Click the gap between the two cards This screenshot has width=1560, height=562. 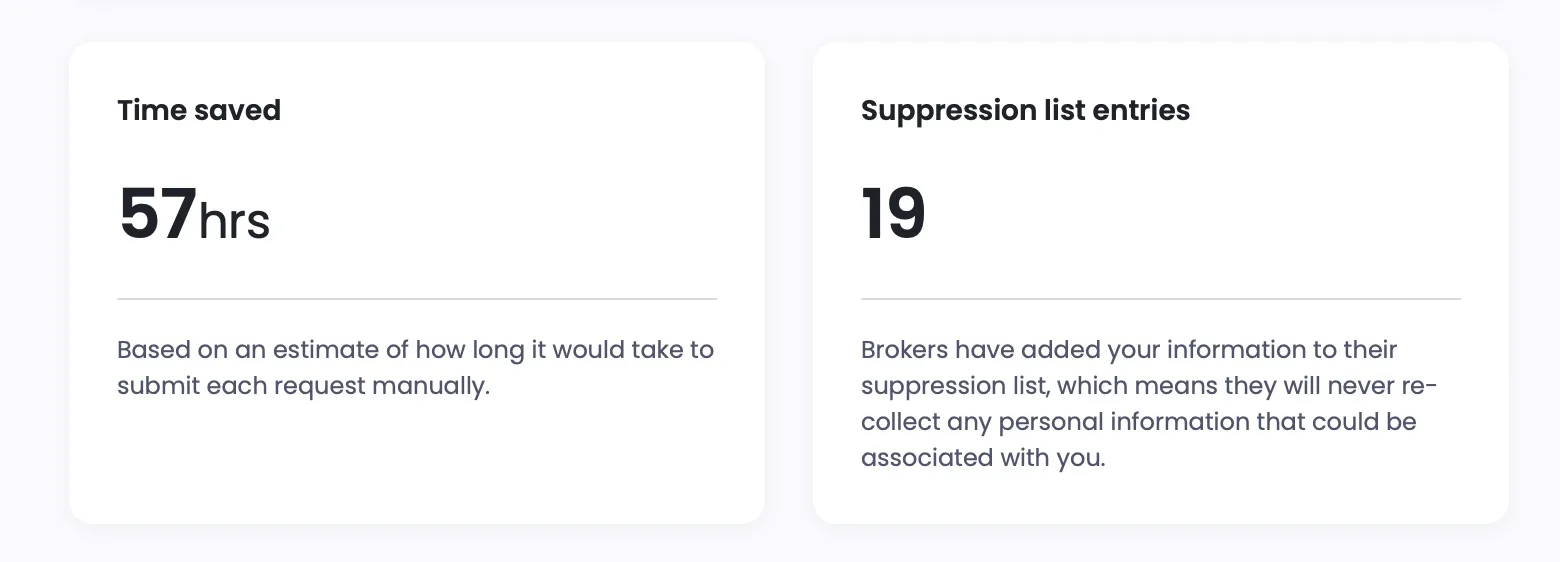coord(789,282)
